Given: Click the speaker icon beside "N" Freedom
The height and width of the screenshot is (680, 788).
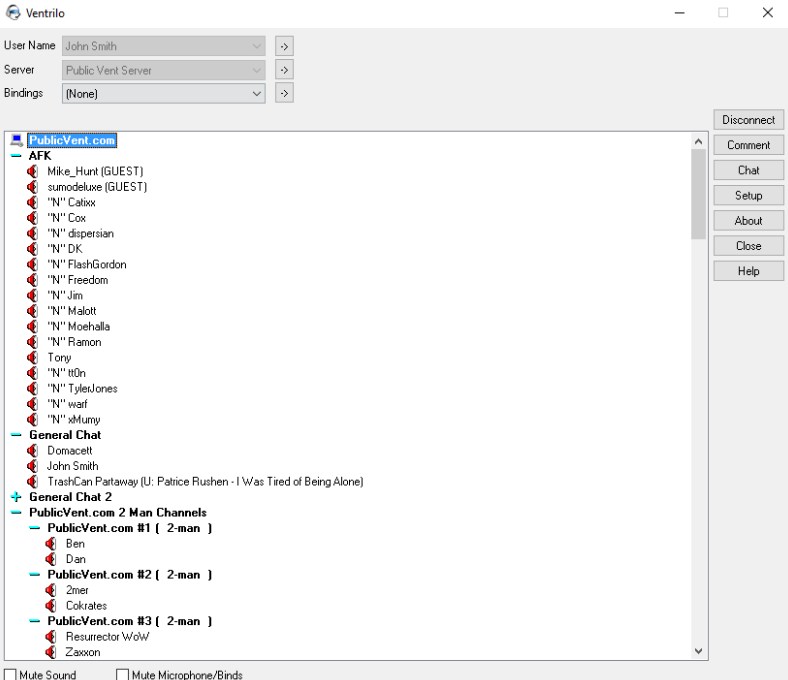Looking at the screenshot, I should coord(32,280).
